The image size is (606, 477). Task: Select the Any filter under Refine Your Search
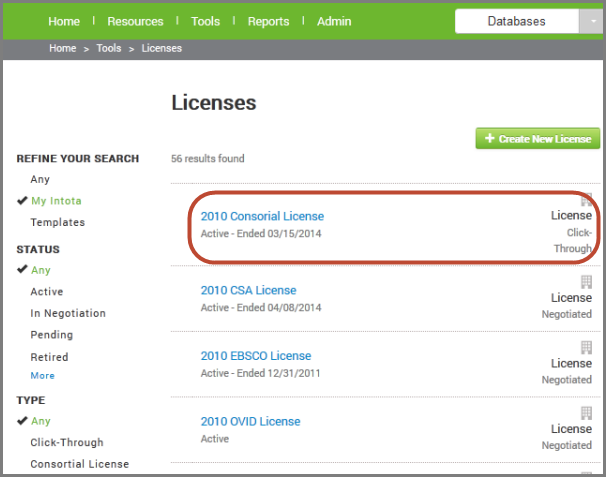[40, 179]
